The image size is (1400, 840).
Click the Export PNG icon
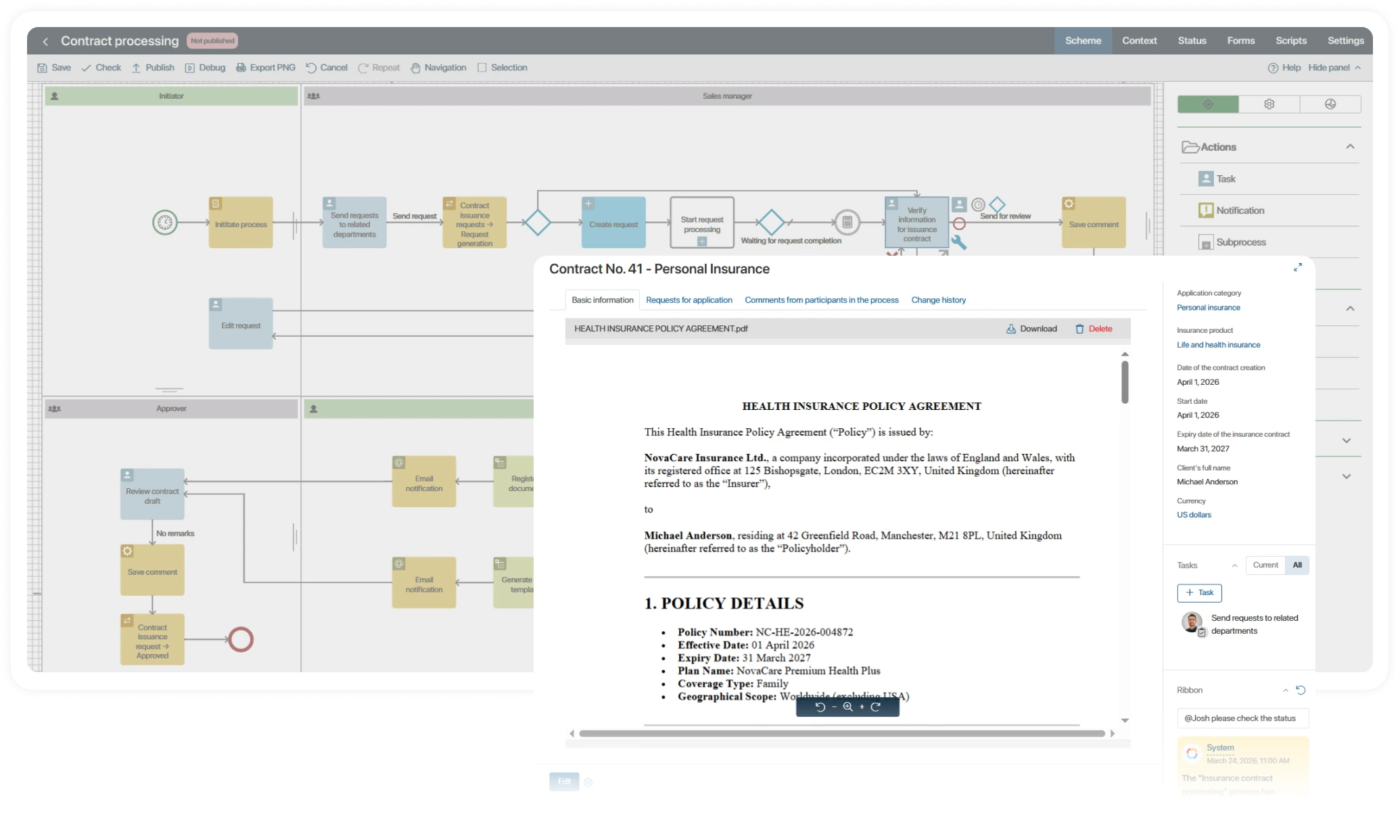click(241, 68)
